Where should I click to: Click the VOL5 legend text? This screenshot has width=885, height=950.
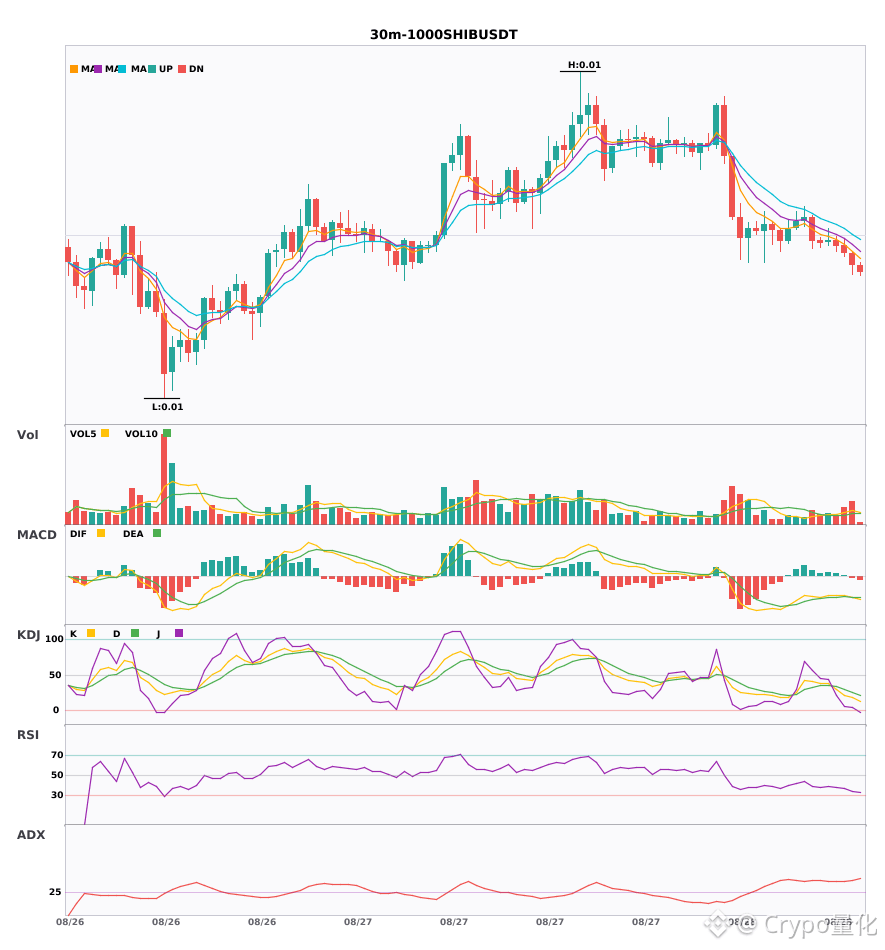coord(83,434)
